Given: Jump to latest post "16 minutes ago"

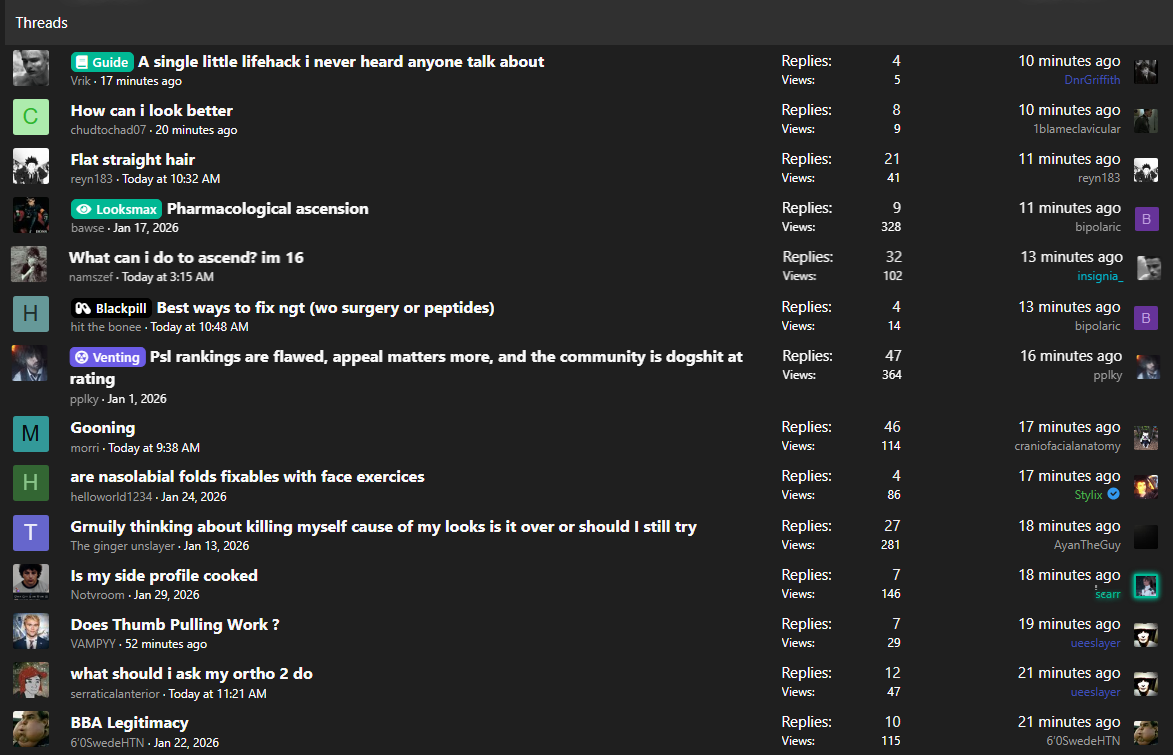Looking at the screenshot, I should tap(1069, 356).
